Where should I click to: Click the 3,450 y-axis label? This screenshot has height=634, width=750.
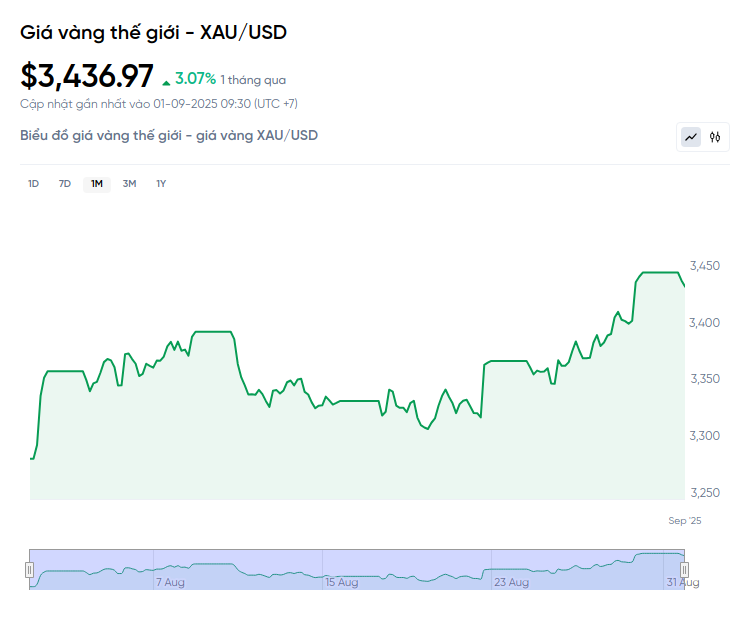pos(706,266)
